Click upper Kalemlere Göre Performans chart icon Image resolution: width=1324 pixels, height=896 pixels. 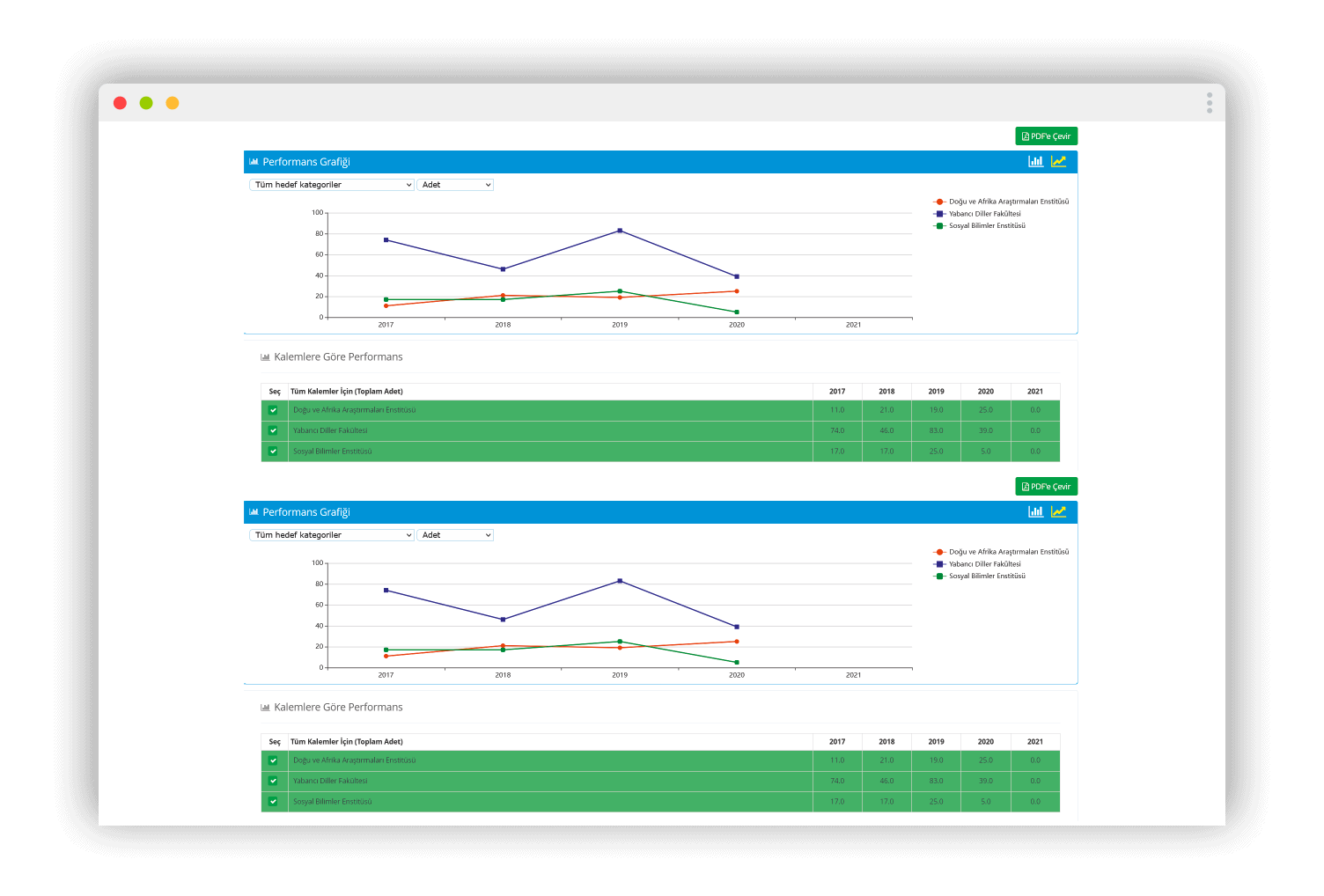point(265,357)
